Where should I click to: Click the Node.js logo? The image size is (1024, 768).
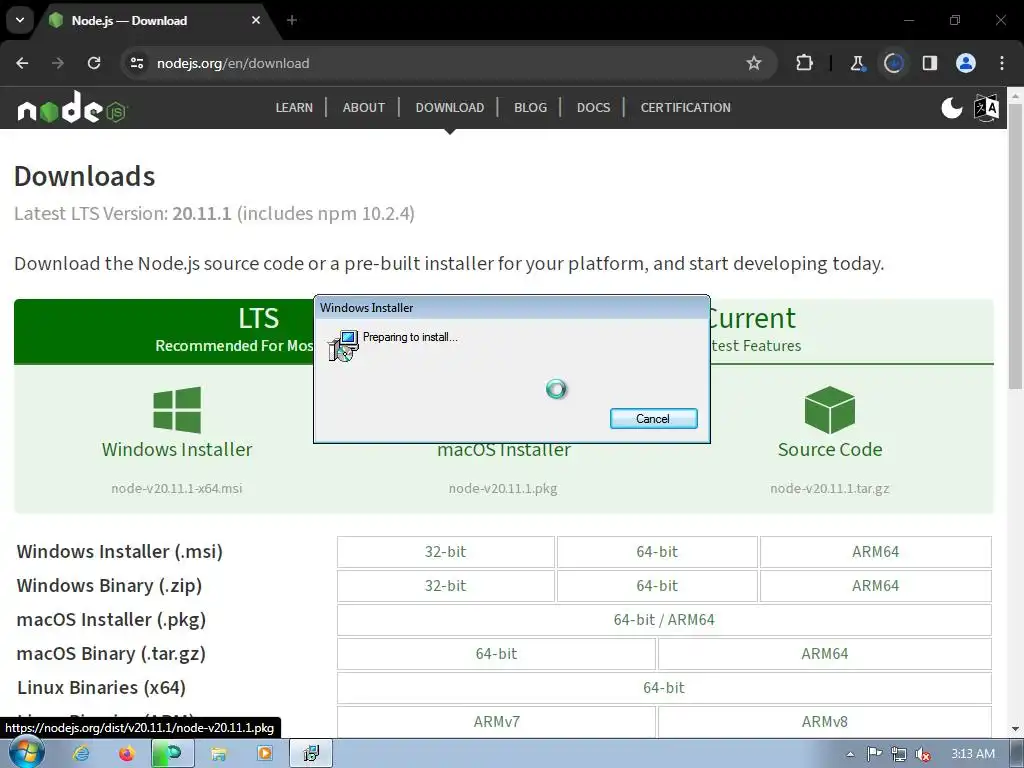click(72, 108)
